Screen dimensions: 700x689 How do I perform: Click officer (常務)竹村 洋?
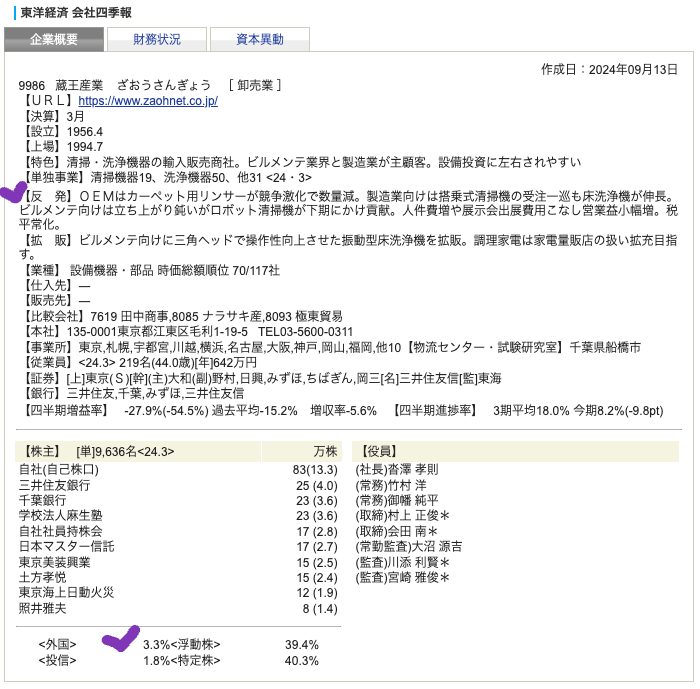[x=391, y=485]
